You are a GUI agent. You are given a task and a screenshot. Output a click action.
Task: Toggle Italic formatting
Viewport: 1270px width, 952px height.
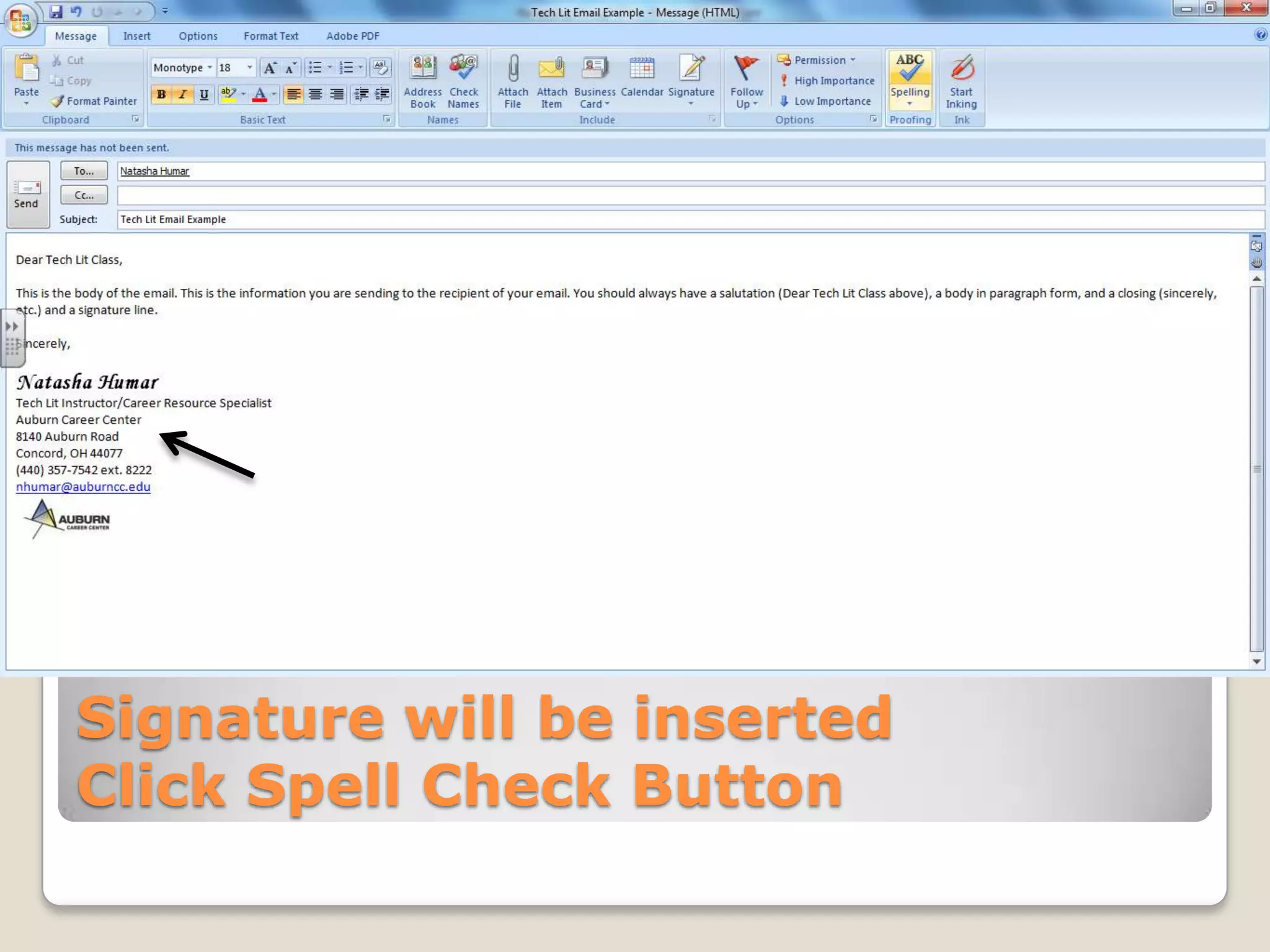(182, 94)
